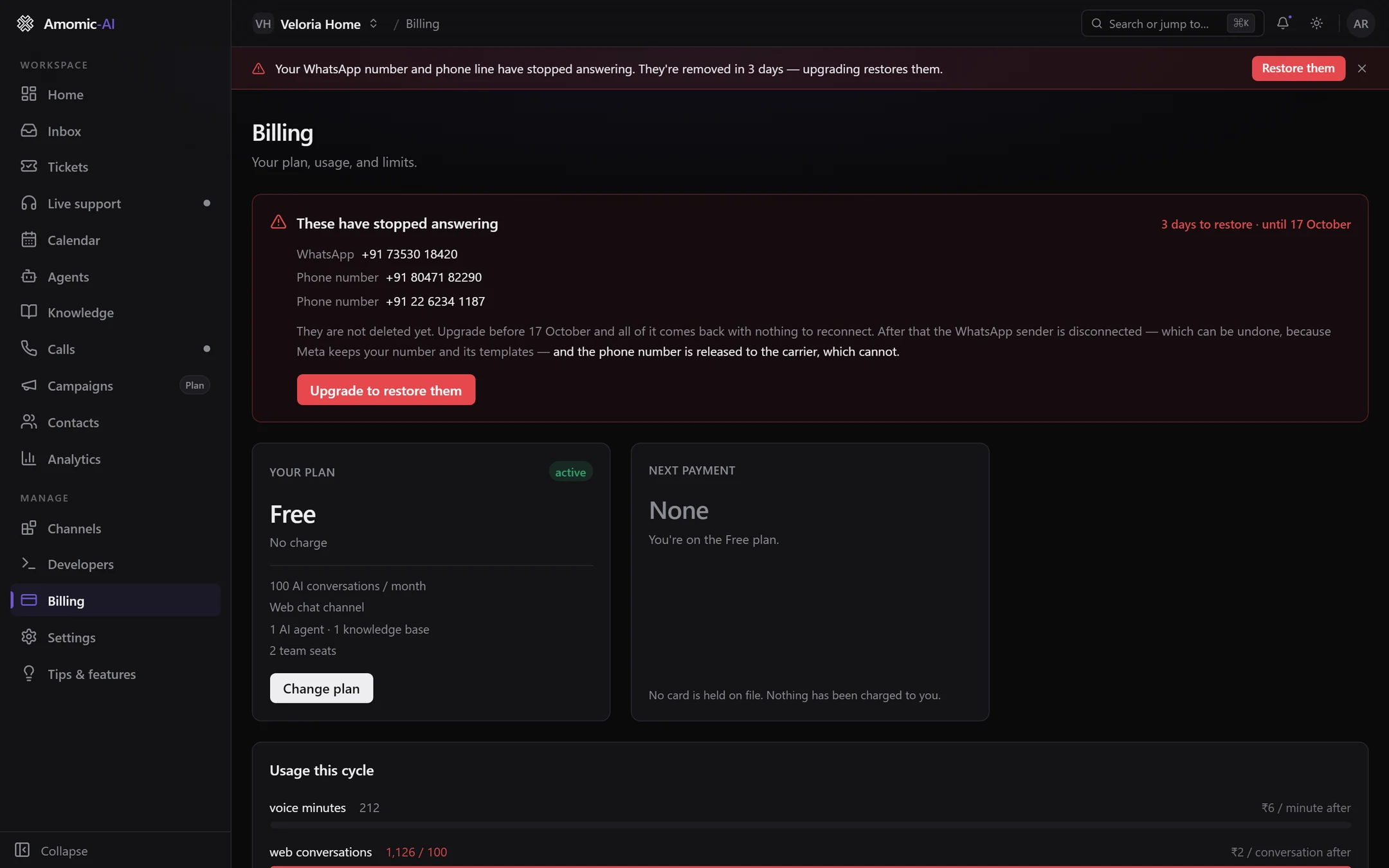The image size is (1389, 868).
Task: Click 'No card is held on file' note
Action: coord(795,695)
